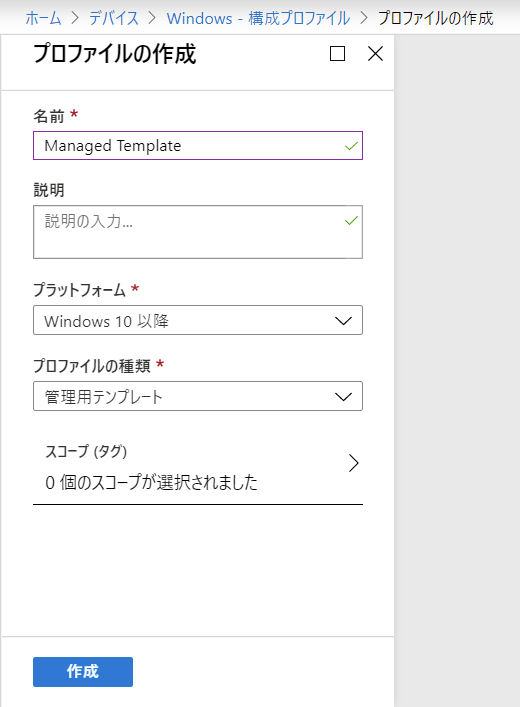Click the maximize square icon of the panel
The width and height of the screenshot is (520, 707).
[x=337, y=54]
